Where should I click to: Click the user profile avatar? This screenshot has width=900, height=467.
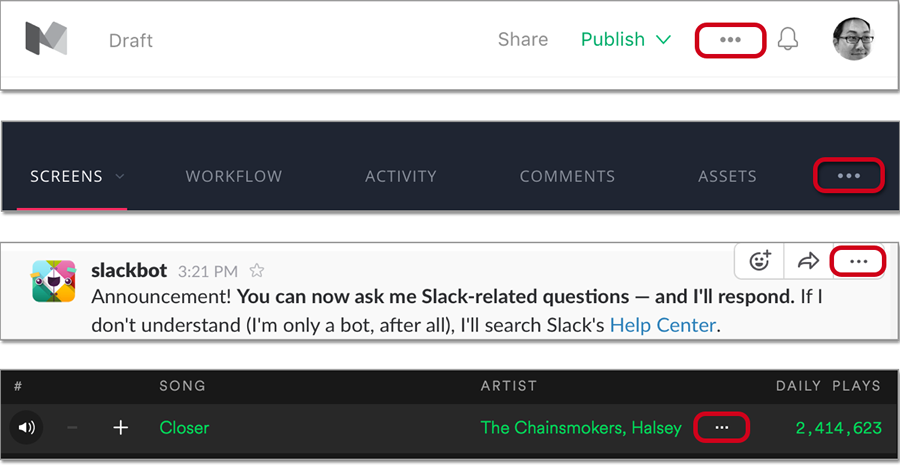pos(853,40)
